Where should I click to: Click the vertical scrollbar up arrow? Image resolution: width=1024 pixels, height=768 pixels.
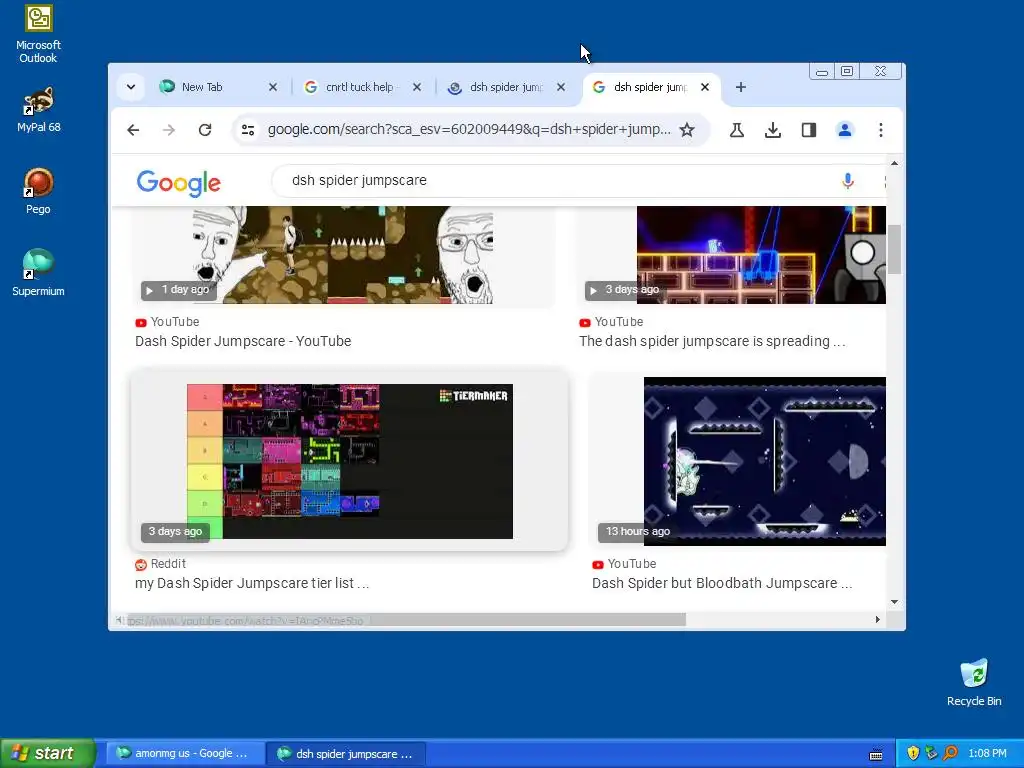pos(895,163)
